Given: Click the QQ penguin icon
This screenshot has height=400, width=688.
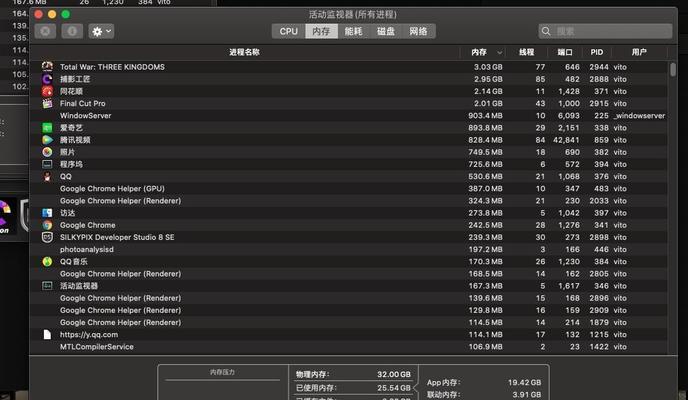Looking at the screenshot, I should [x=47, y=176].
